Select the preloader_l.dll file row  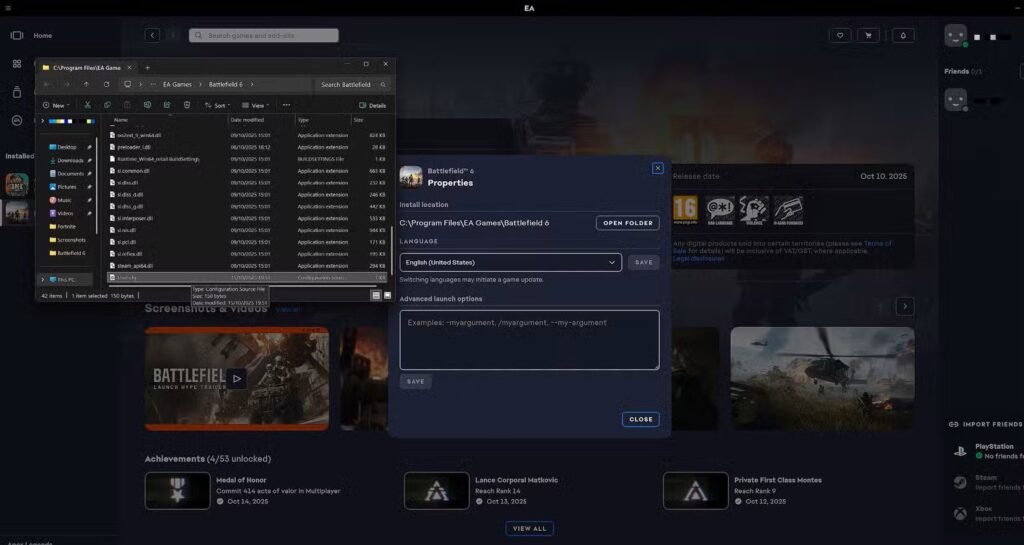click(x=248, y=147)
